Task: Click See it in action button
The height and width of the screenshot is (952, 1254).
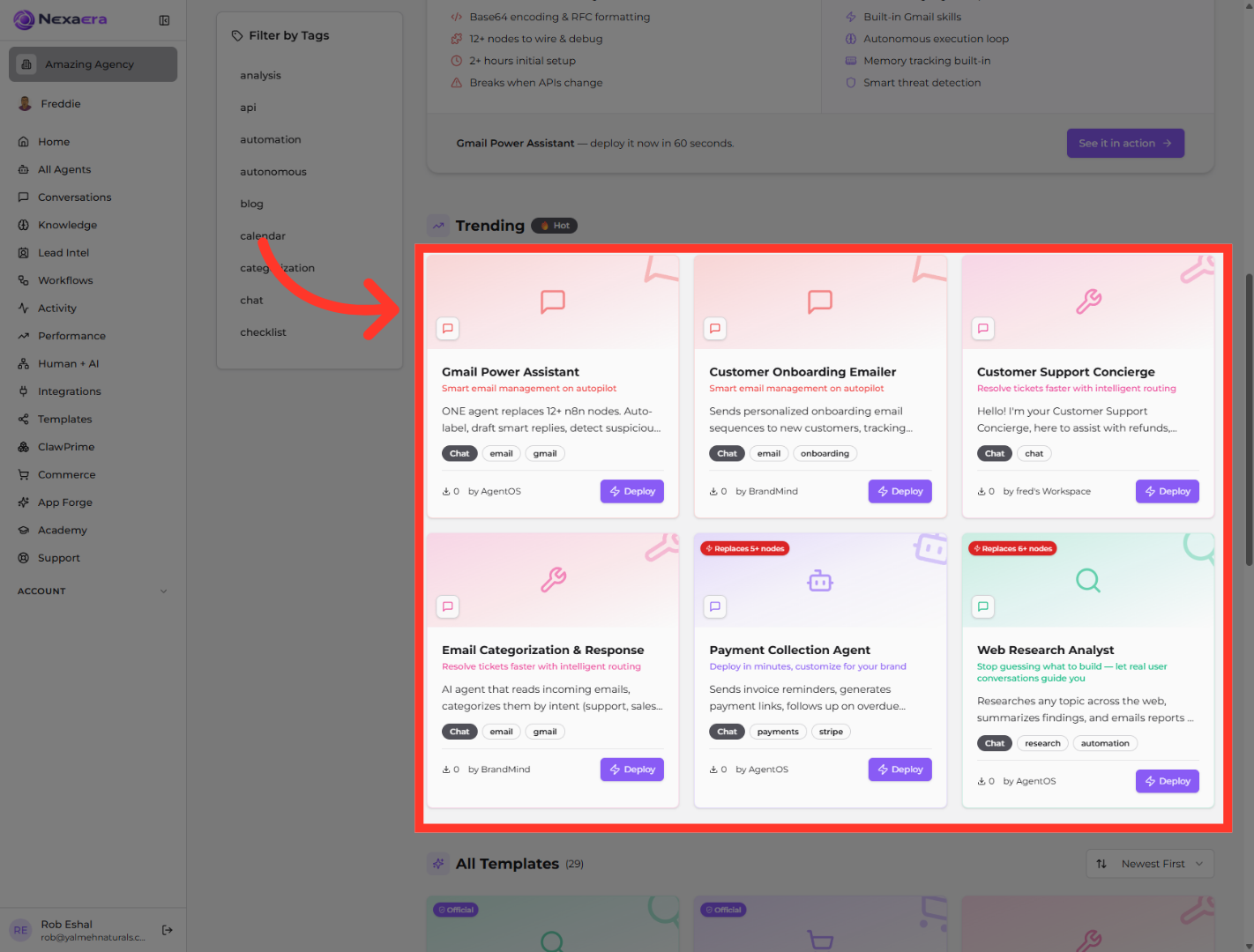Action: tap(1125, 143)
